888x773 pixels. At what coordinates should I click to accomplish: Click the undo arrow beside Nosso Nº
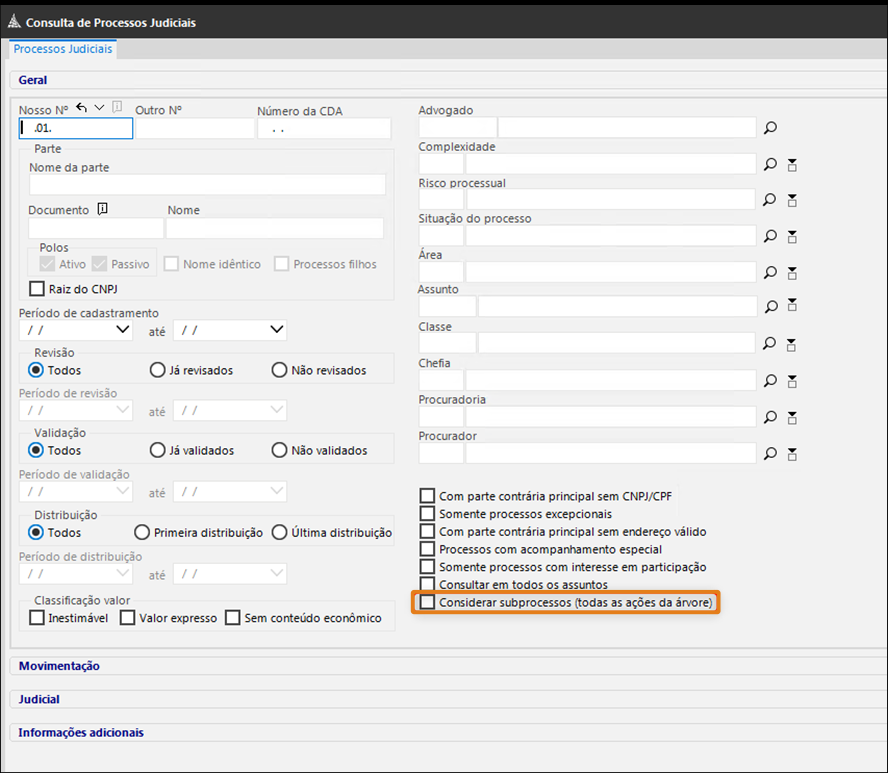click(82, 108)
